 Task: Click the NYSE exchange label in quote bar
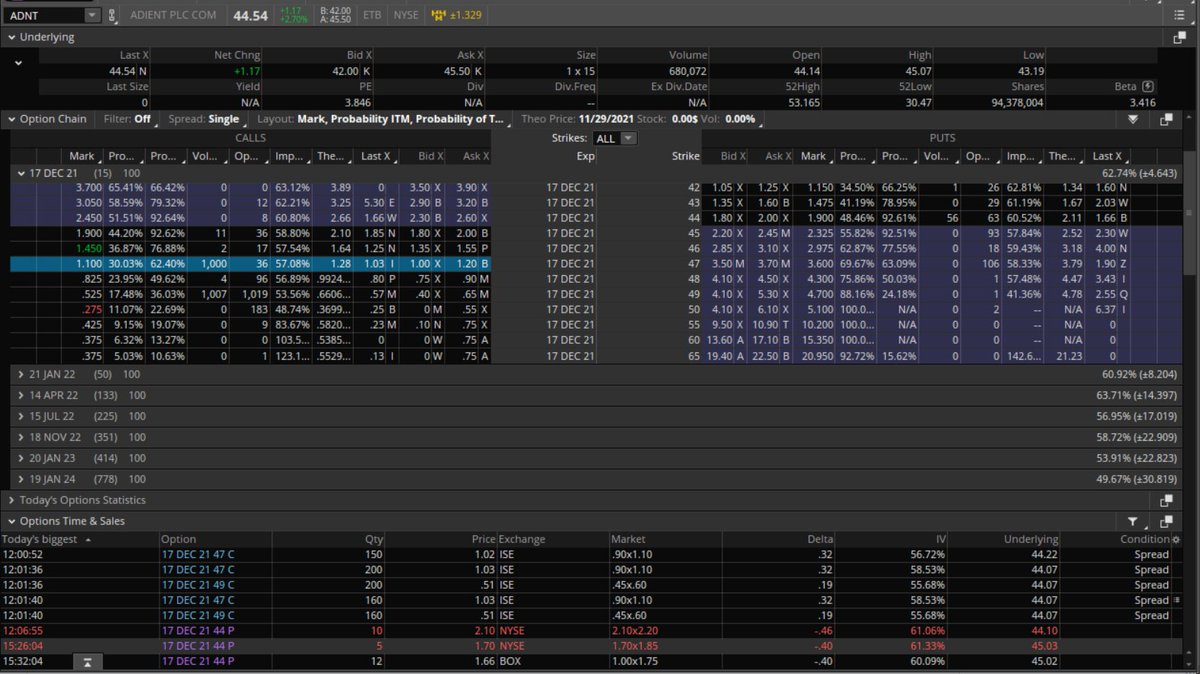coord(405,15)
